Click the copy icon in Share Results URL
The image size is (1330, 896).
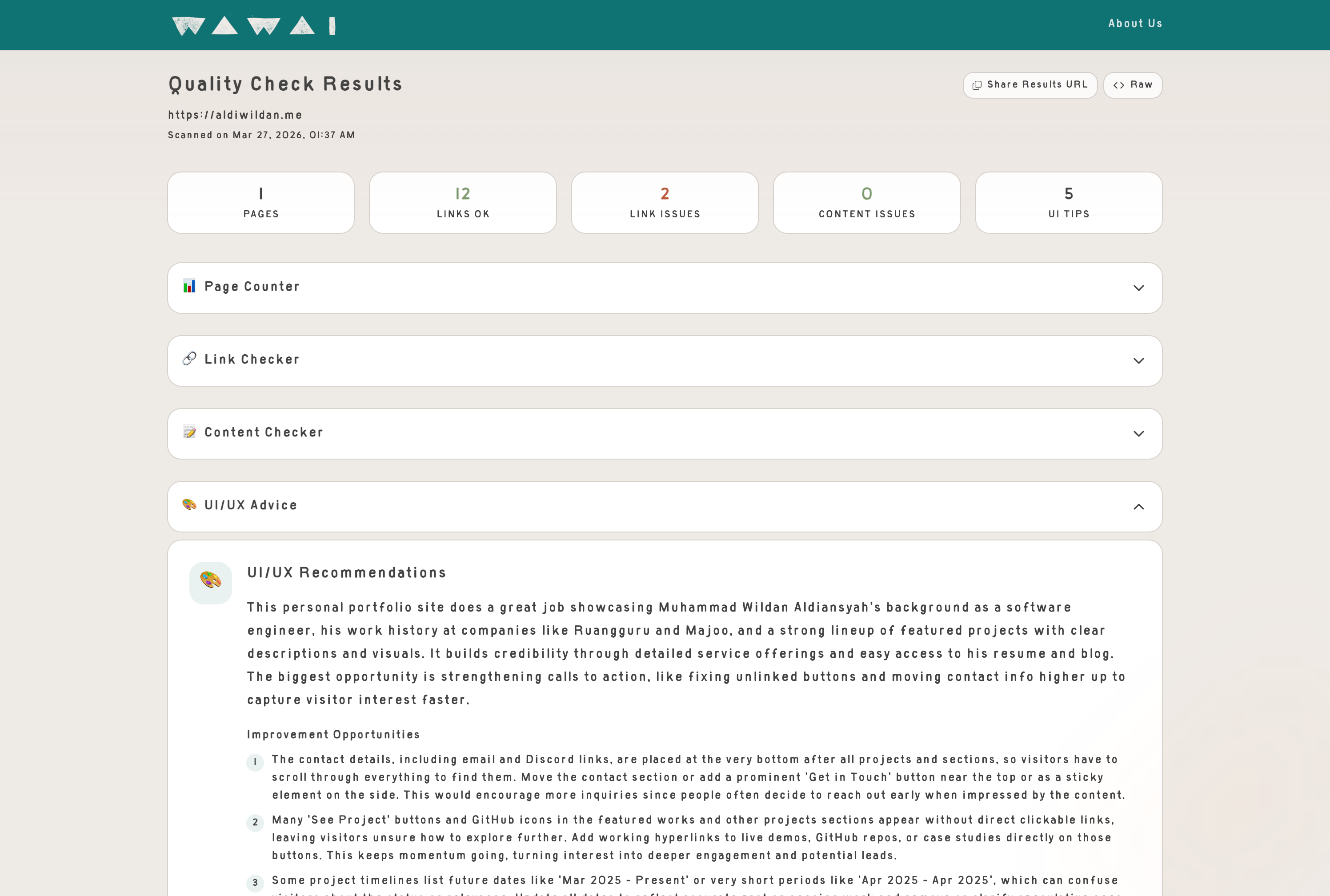tap(977, 85)
